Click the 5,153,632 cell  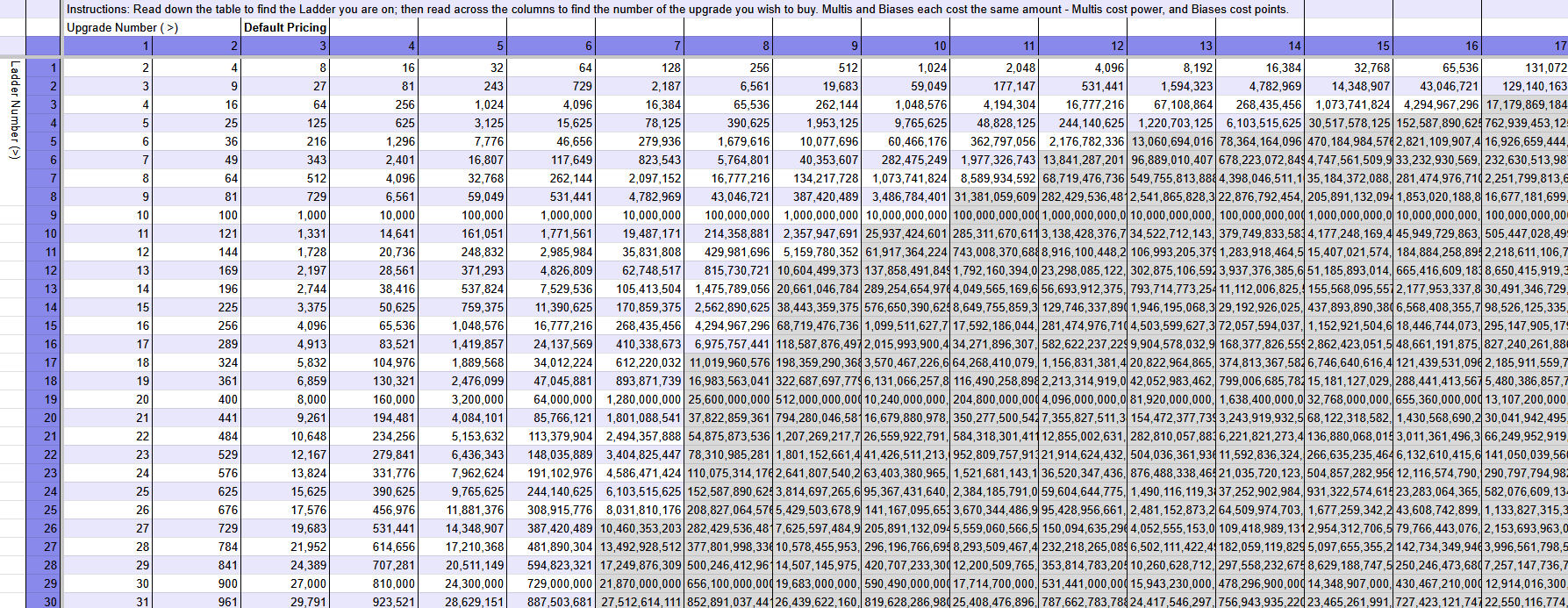(462, 436)
